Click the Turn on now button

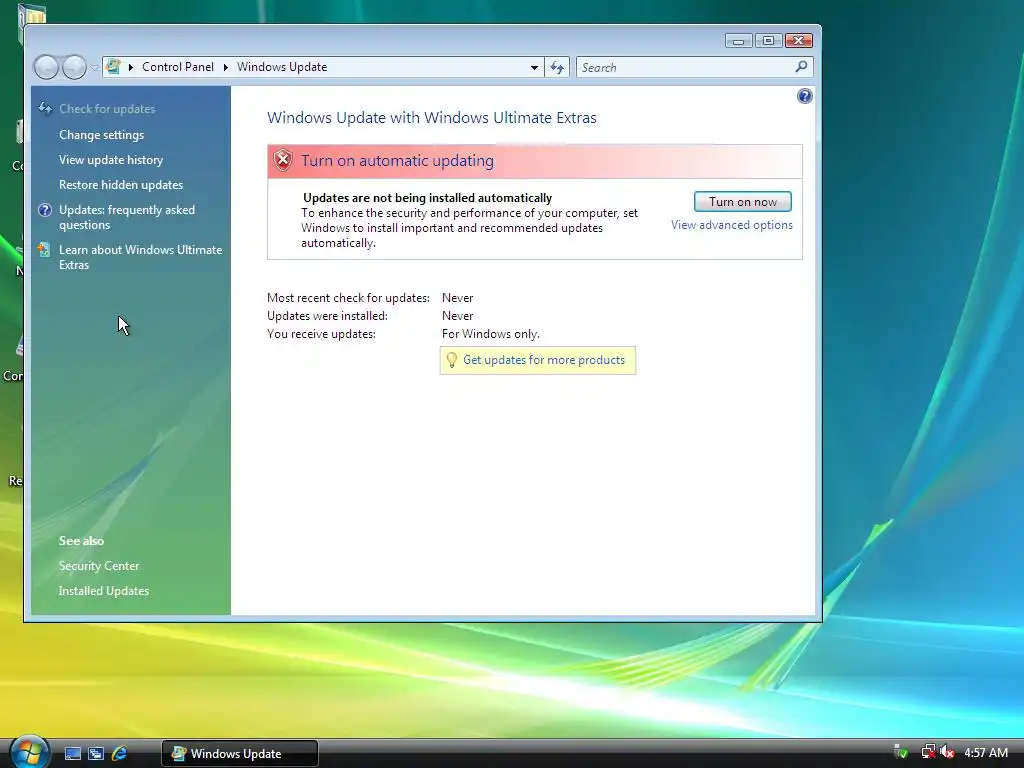click(743, 202)
